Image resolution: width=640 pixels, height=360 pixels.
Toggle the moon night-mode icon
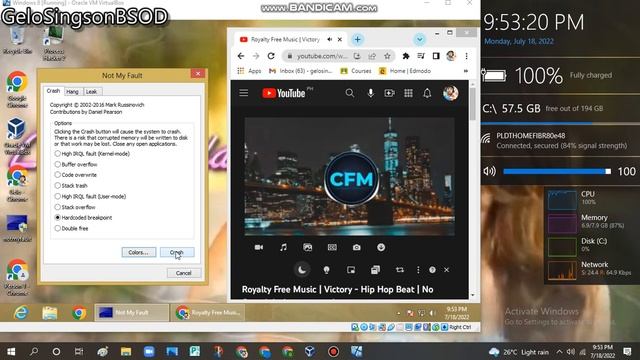coord(302,270)
